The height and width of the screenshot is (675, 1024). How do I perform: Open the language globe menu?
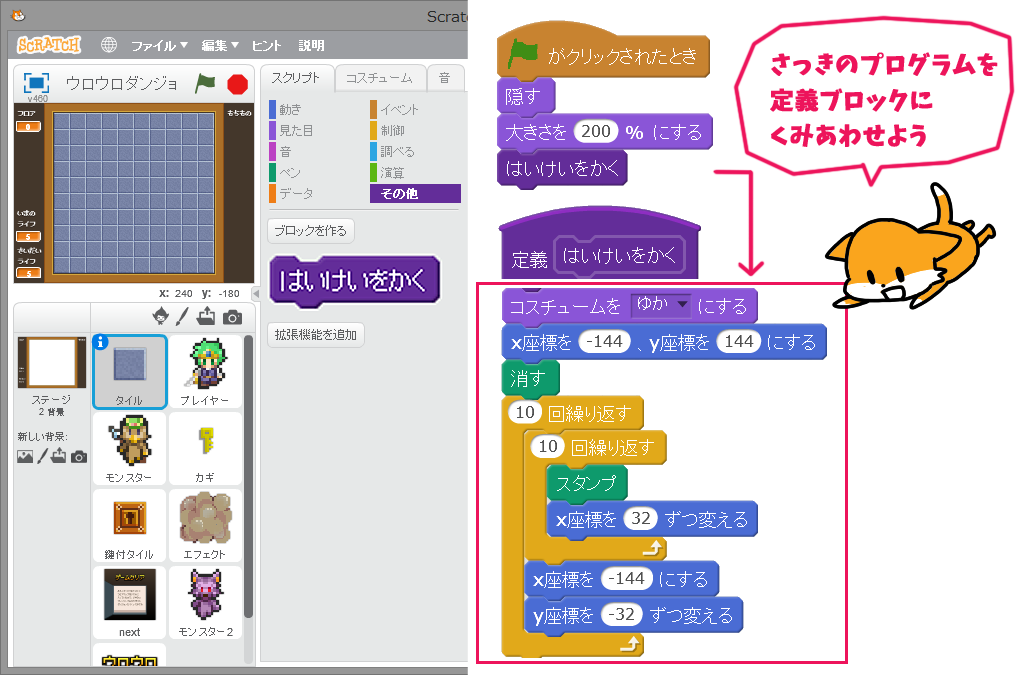coord(109,45)
